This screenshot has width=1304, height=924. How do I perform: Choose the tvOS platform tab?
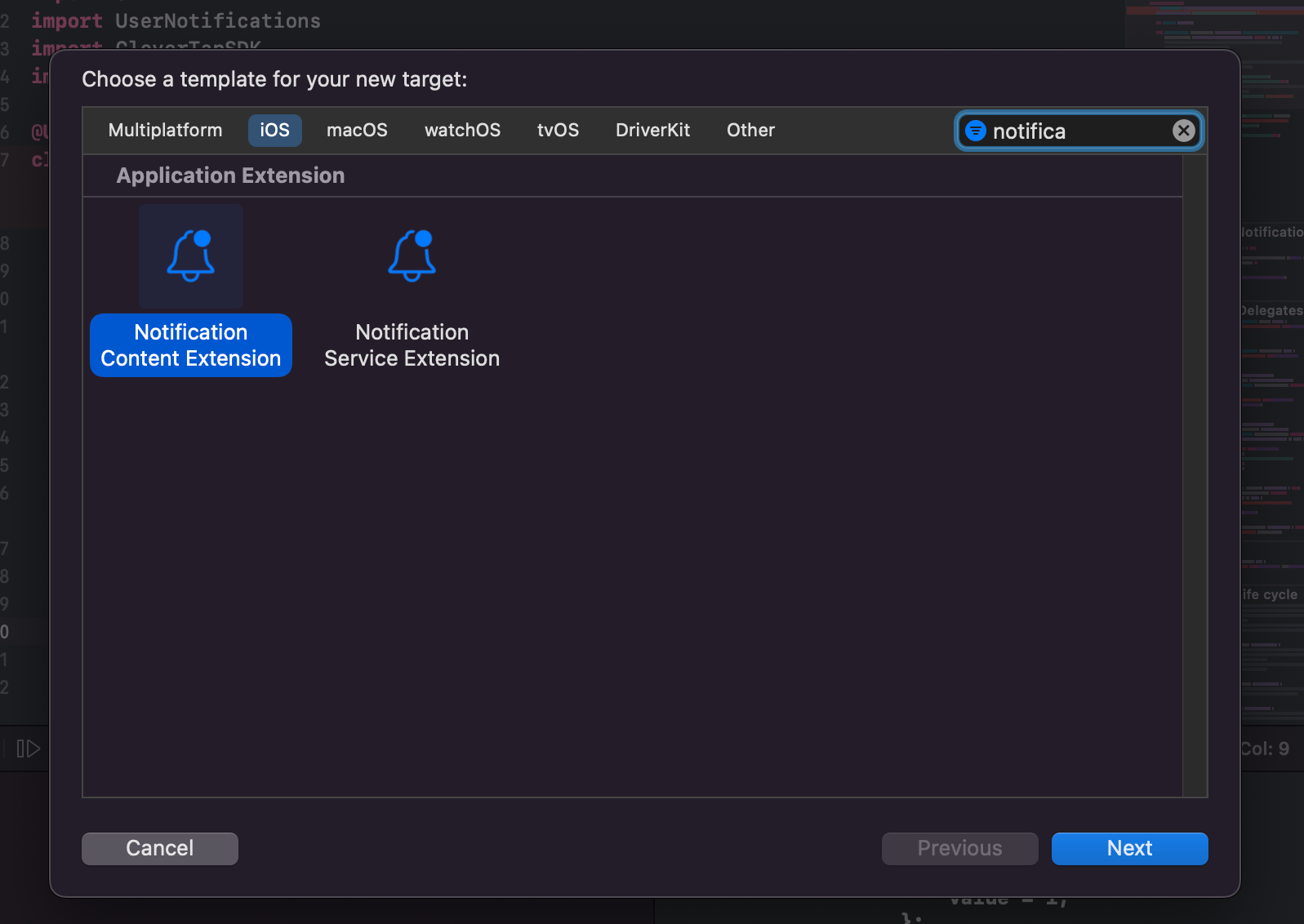pos(558,131)
